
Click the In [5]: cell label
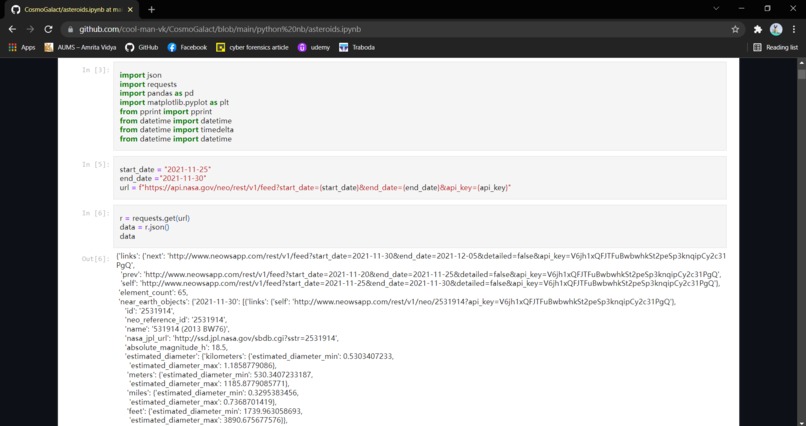pos(96,164)
